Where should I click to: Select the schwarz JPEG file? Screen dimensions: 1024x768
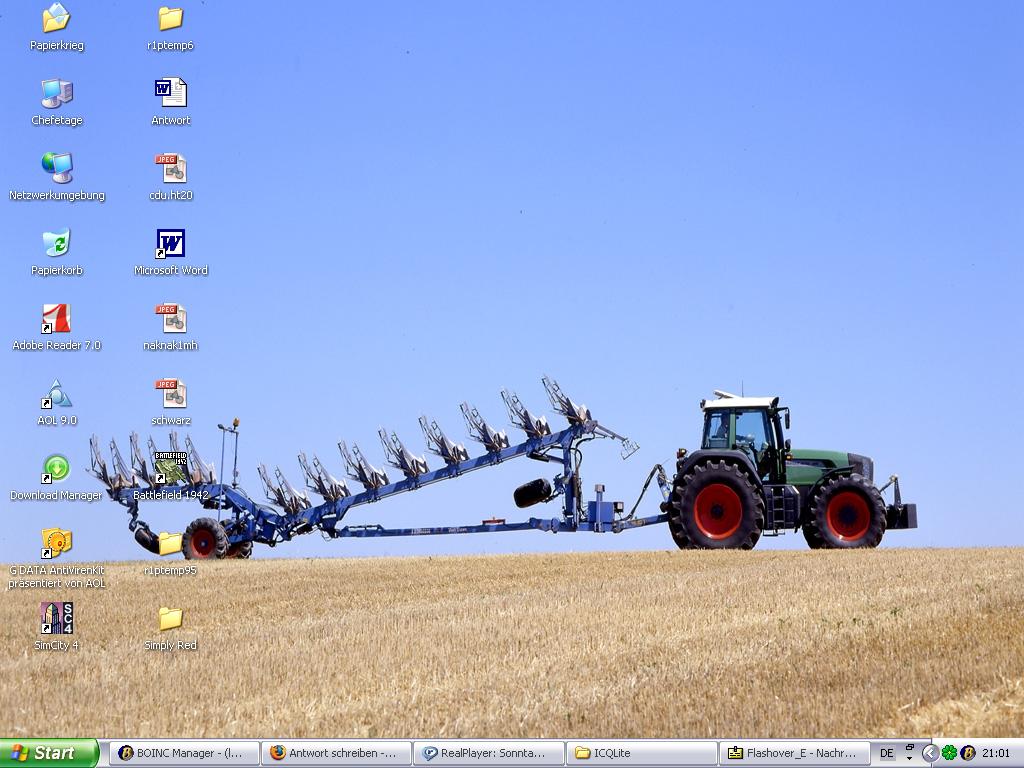[171, 394]
